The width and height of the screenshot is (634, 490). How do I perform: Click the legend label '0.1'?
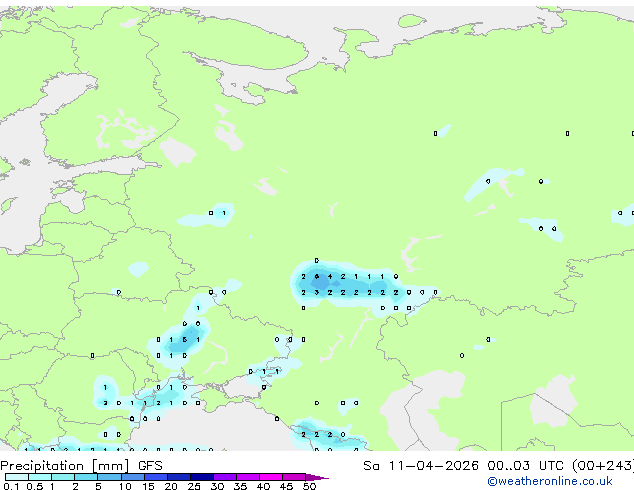[11, 486]
